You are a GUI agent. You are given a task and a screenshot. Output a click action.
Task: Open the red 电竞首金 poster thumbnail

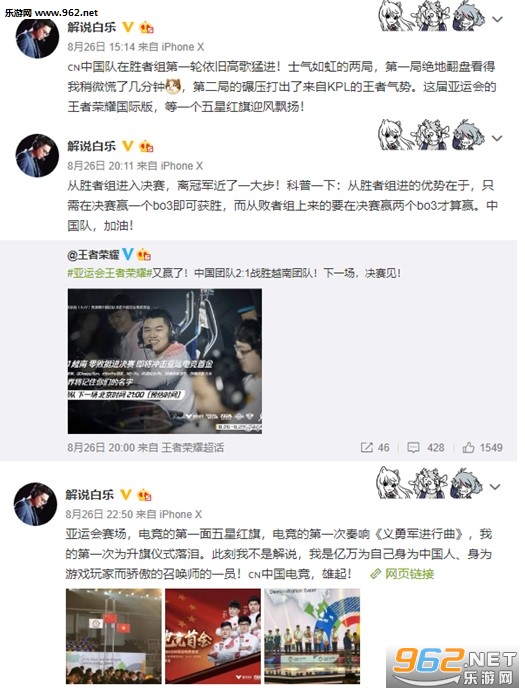pos(213,636)
